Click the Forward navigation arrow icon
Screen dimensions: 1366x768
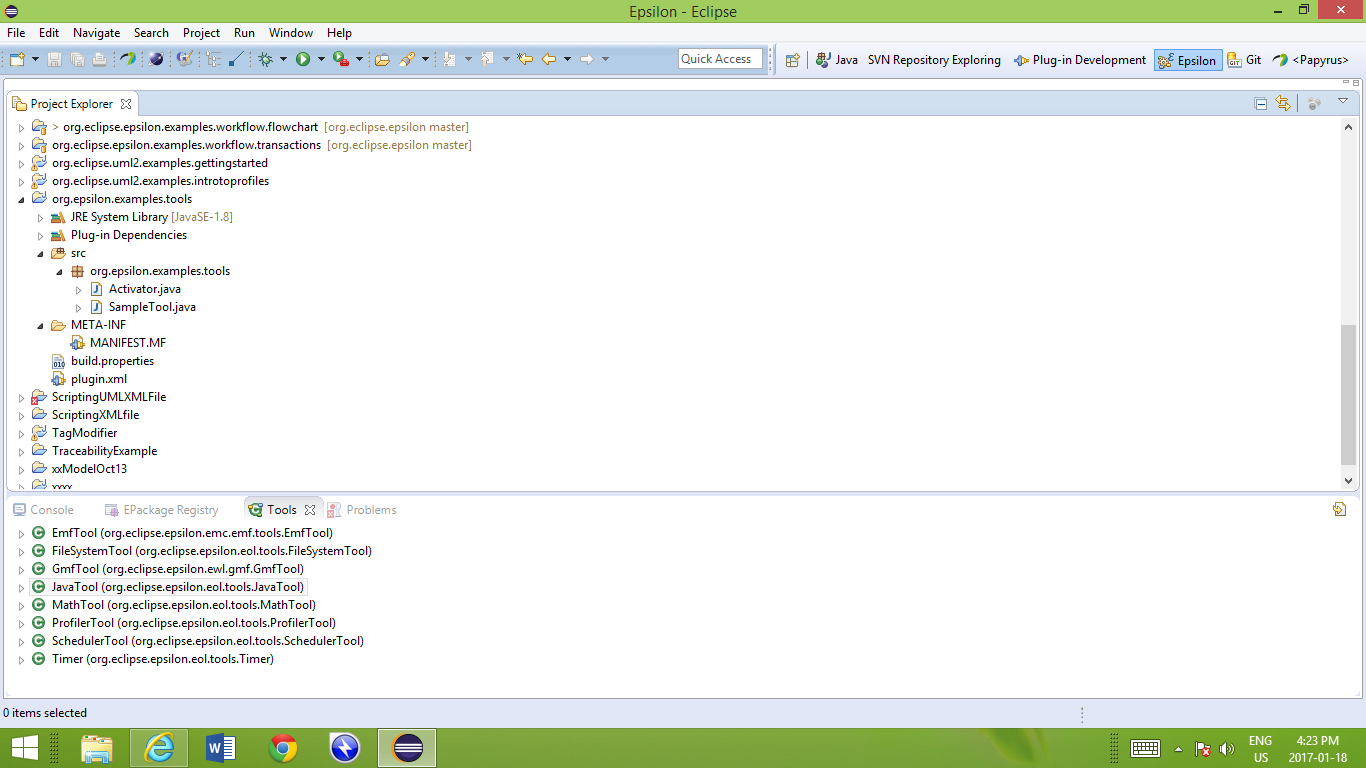pyautogui.click(x=587, y=60)
